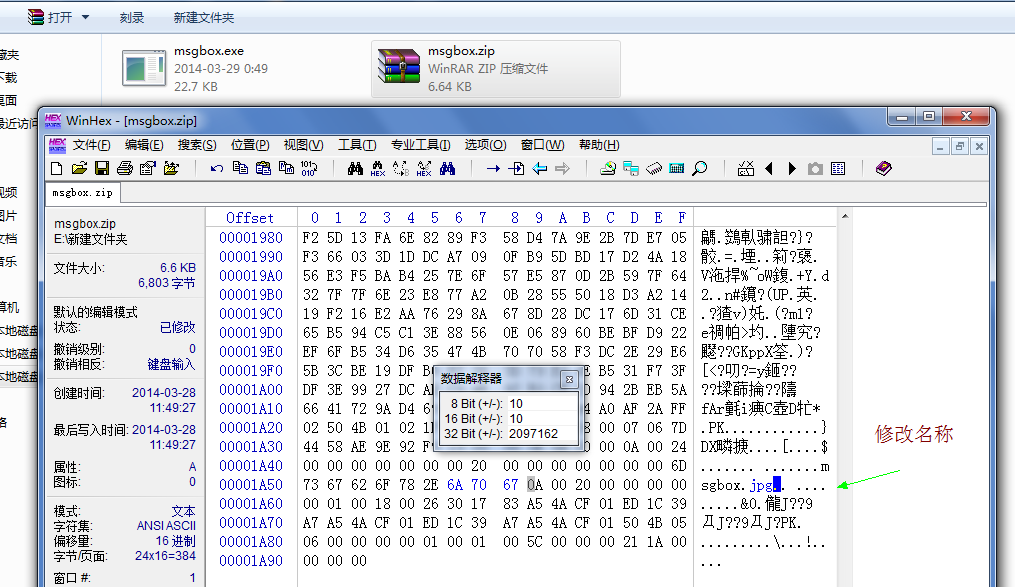Click the black right triangle navigation icon
Image resolution: width=1015 pixels, height=587 pixels.
pos(792,169)
